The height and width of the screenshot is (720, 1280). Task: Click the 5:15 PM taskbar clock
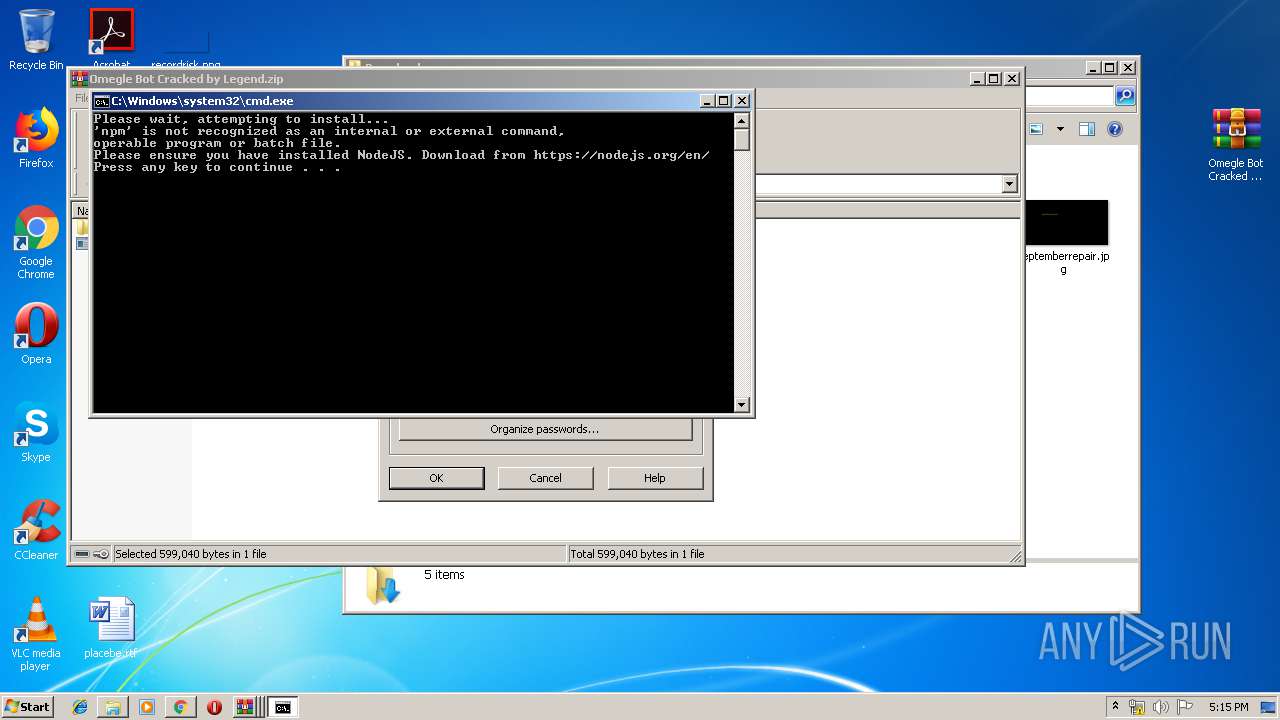click(1228, 707)
